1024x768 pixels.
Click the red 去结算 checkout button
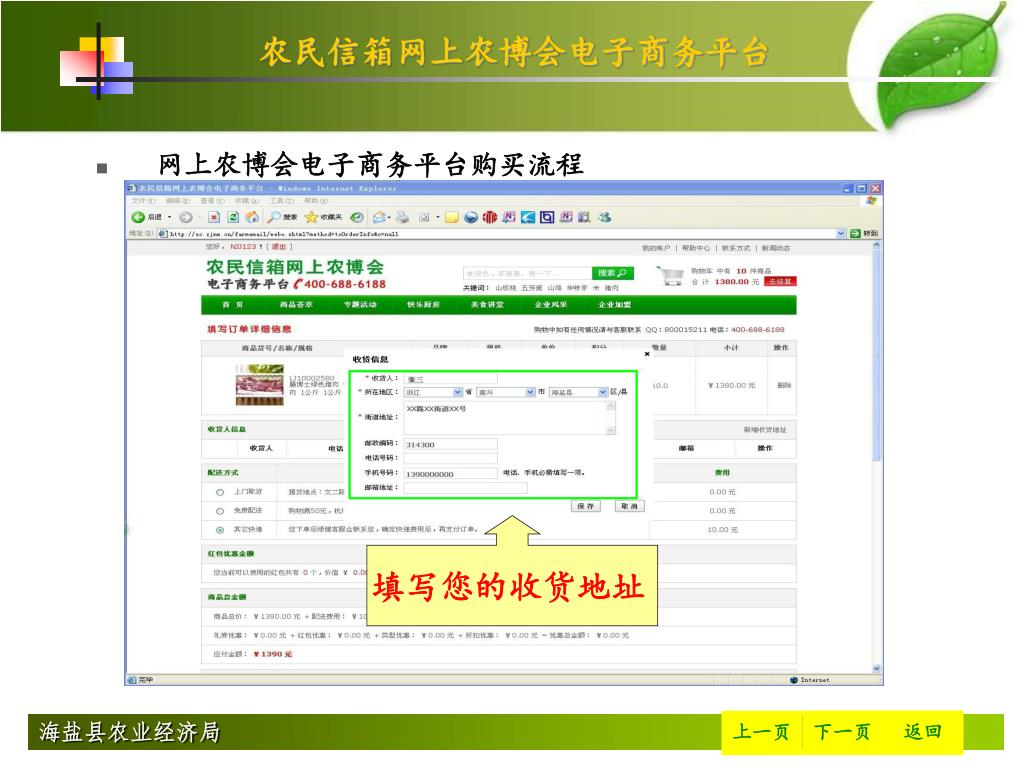tap(780, 281)
